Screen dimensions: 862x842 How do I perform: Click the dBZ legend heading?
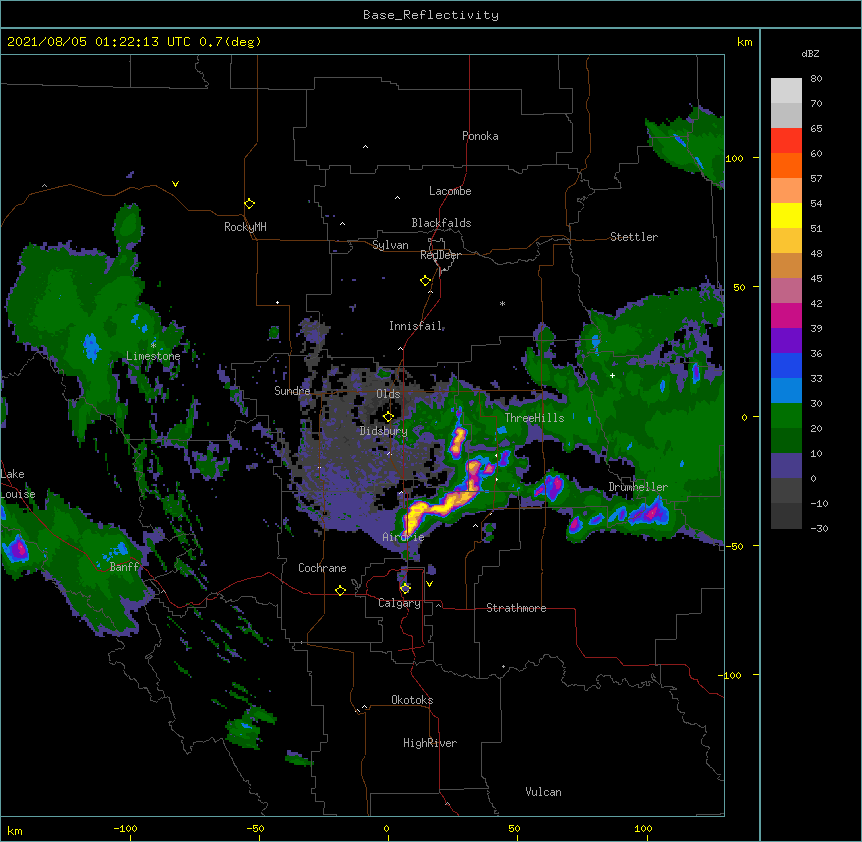810,53
